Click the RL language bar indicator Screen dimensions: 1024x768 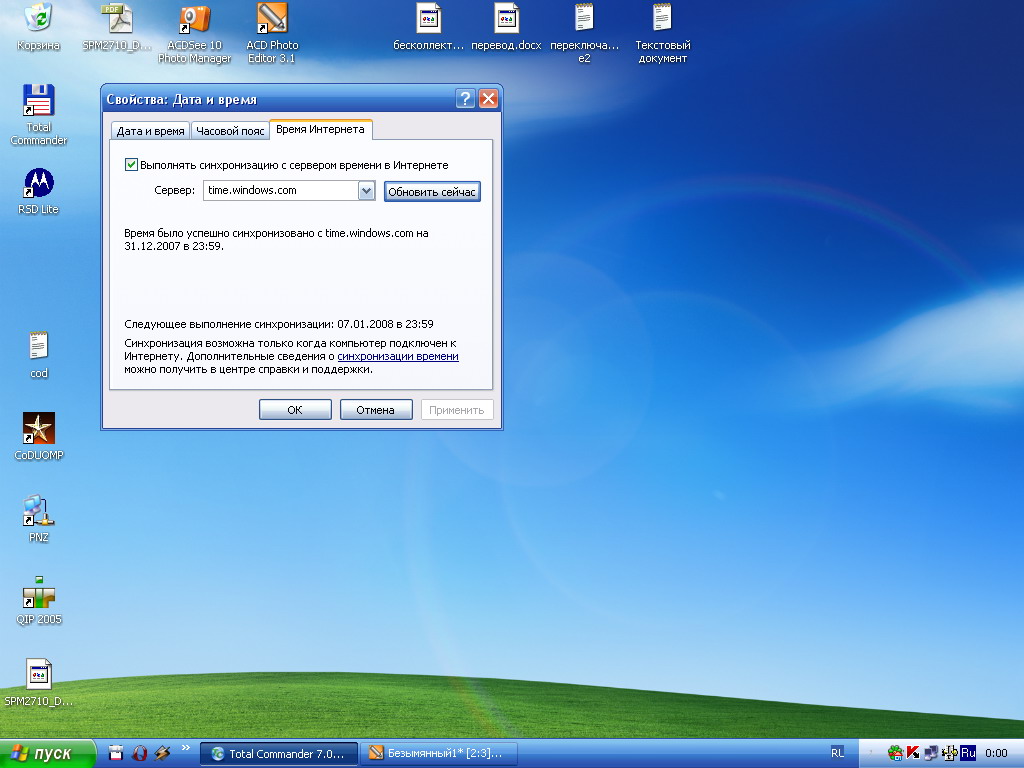pyautogui.click(x=837, y=753)
